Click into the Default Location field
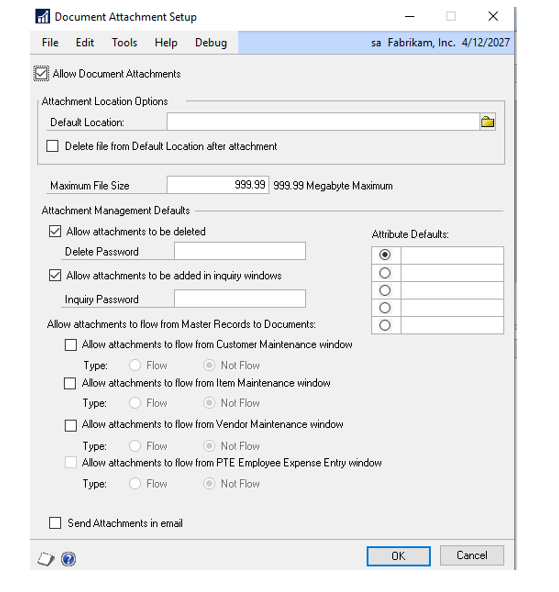 pyautogui.click(x=323, y=122)
